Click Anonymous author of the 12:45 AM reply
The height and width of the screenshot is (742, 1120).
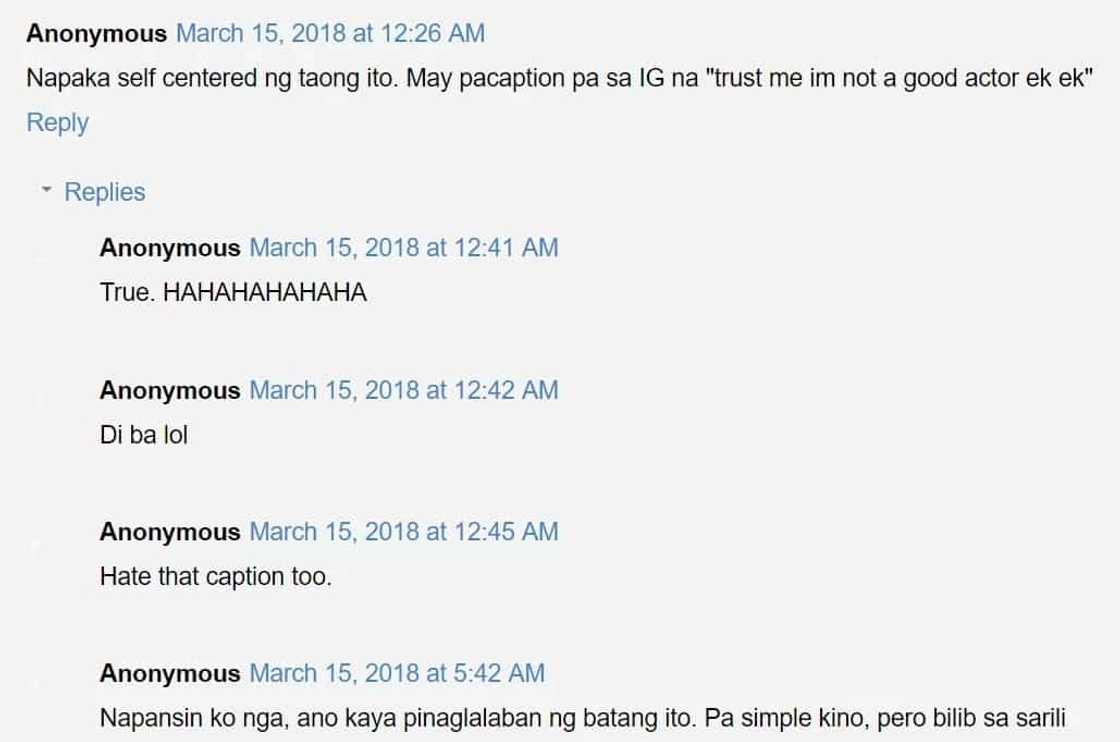click(170, 532)
